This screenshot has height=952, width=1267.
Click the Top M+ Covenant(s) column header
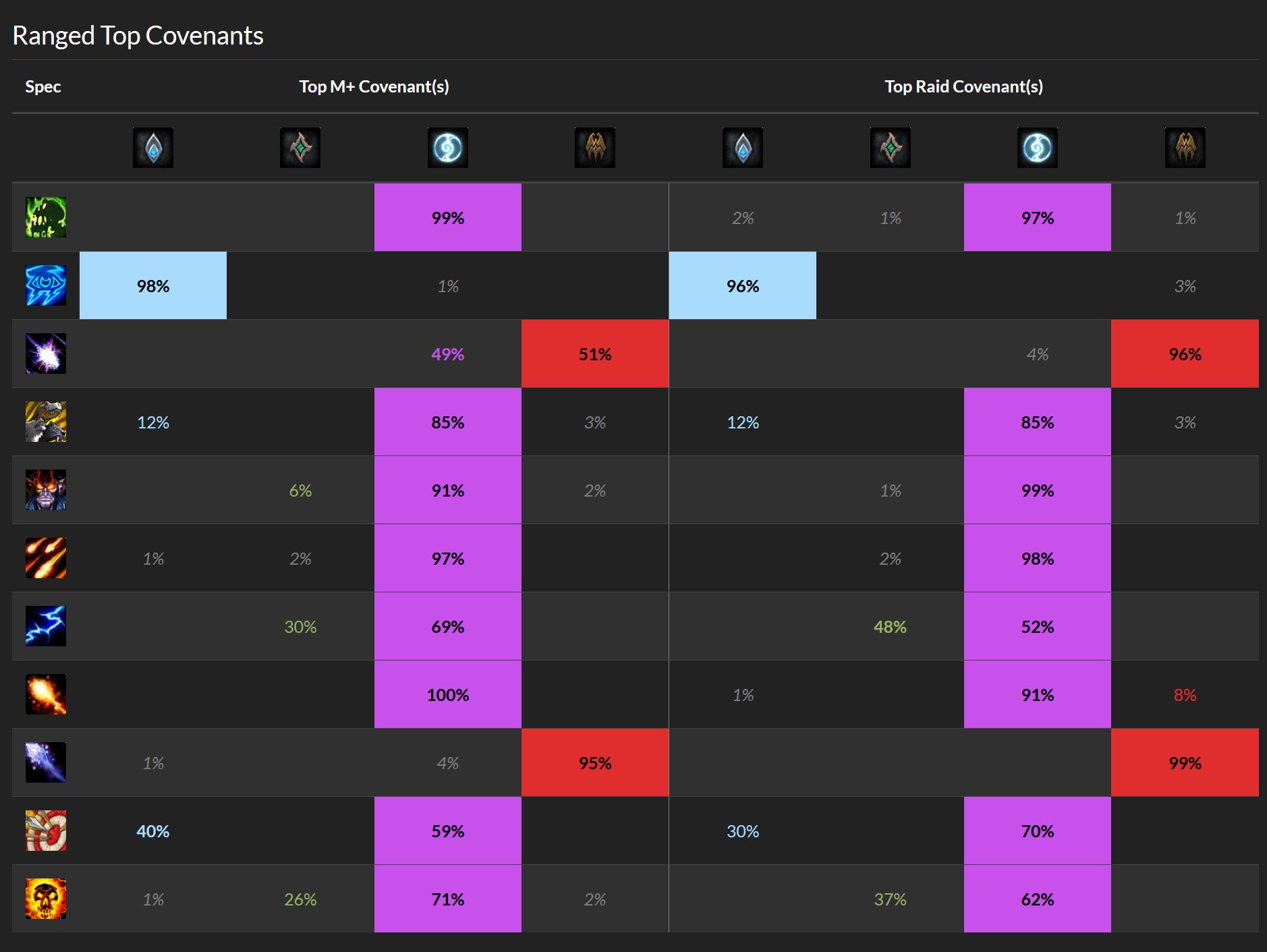tap(374, 86)
